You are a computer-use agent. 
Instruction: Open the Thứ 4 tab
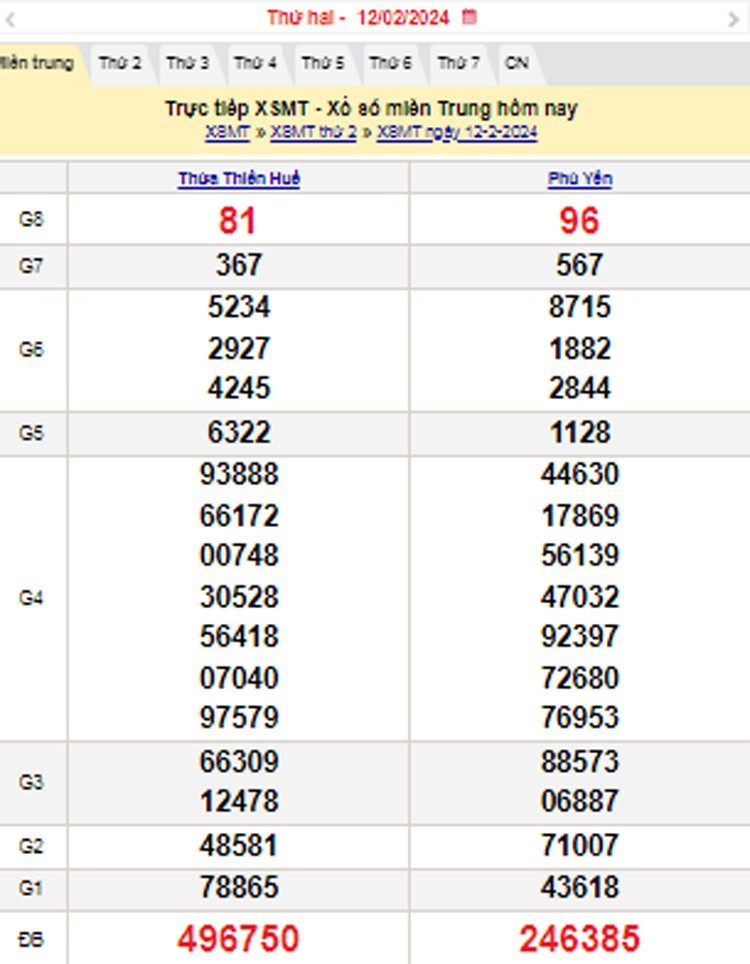(x=256, y=63)
